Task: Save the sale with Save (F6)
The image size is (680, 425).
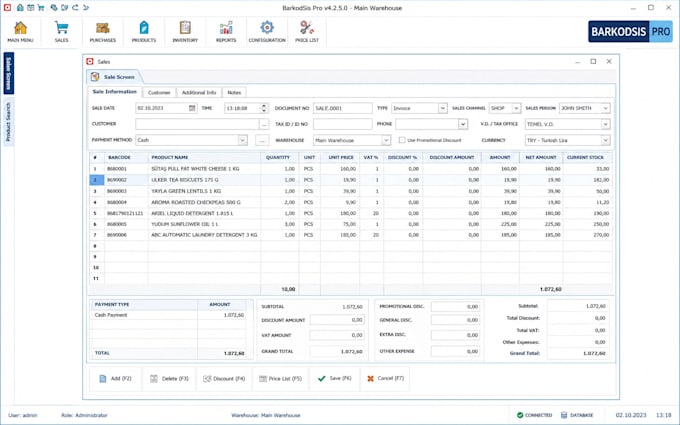Action: (334, 379)
